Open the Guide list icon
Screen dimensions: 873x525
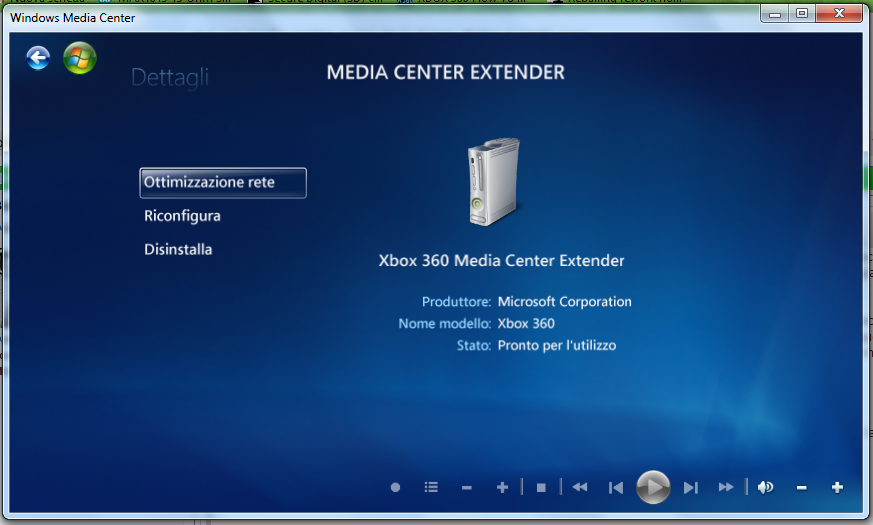[x=431, y=487]
